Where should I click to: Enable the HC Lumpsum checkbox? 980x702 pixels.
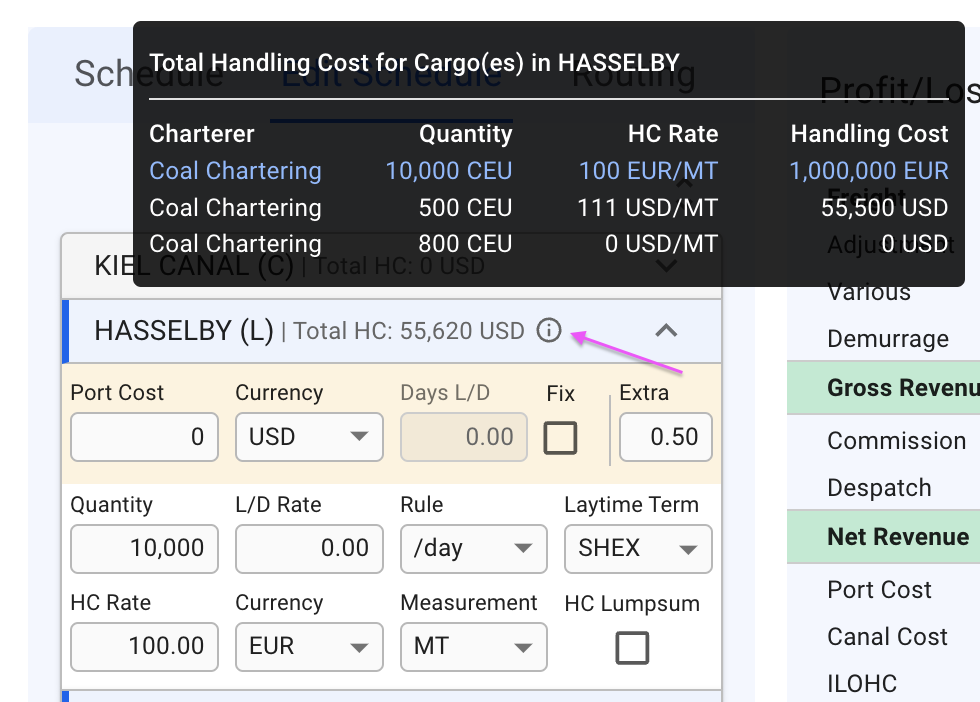pos(632,647)
